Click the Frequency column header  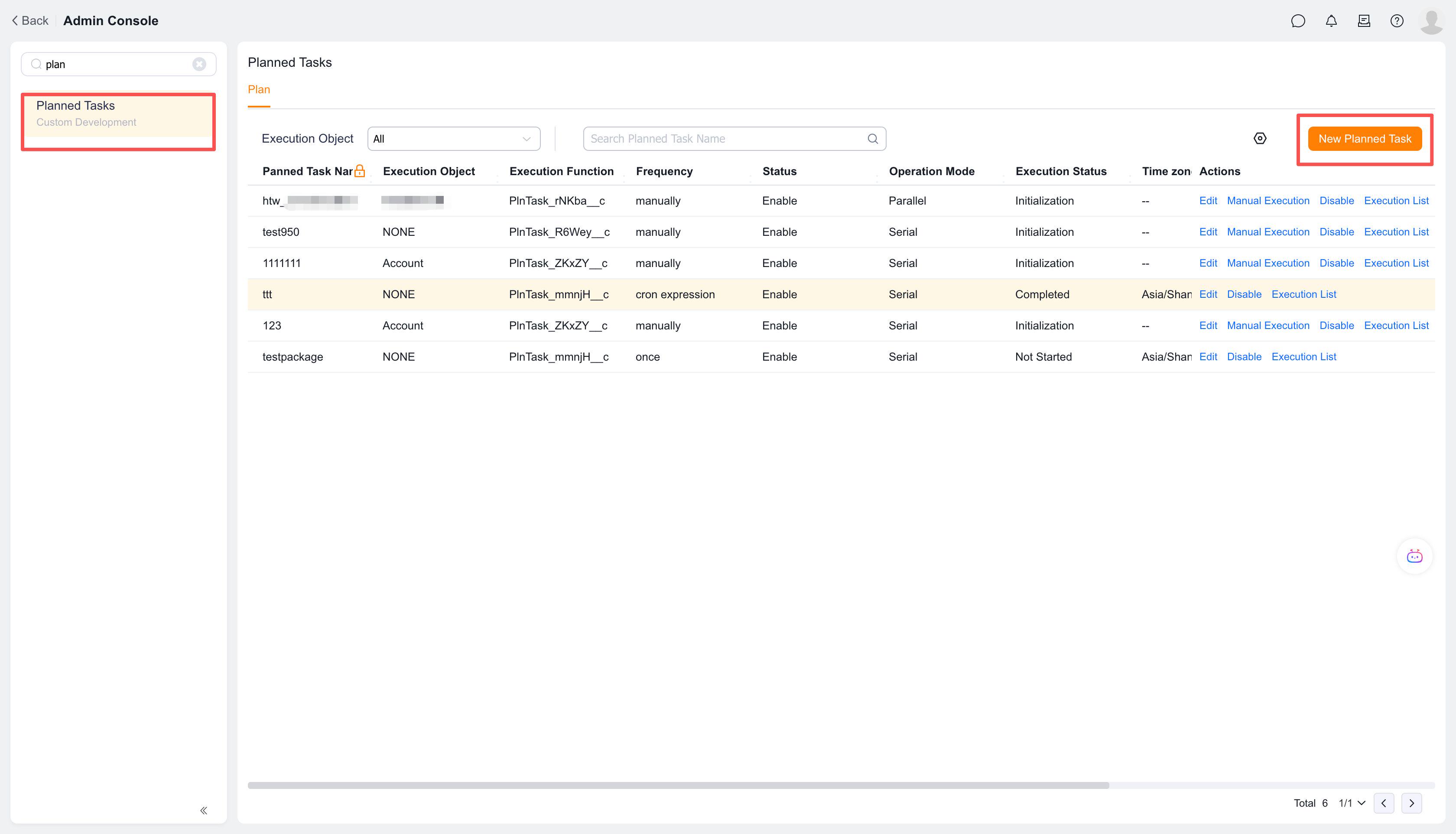pyautogui.click(x=664, y=171)
